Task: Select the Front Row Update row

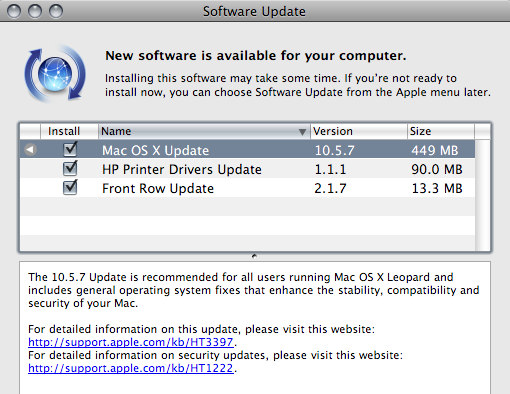Action: (248, 188)
